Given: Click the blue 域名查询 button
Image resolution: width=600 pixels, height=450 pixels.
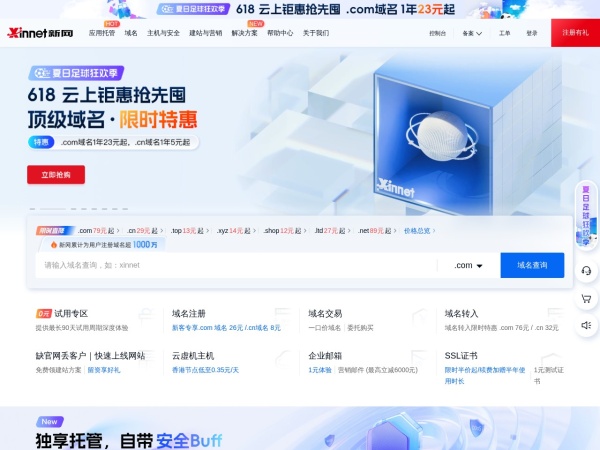Looking at the screenshot, I should tap(532, 265).
